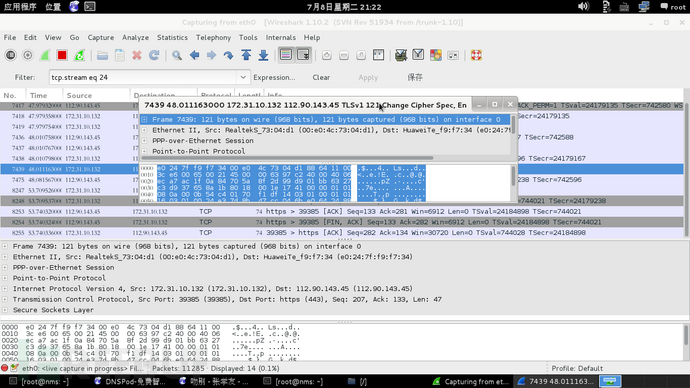Click the Apply filter button
The height and width of the screenshot is (388, 690).
point(368,77)
